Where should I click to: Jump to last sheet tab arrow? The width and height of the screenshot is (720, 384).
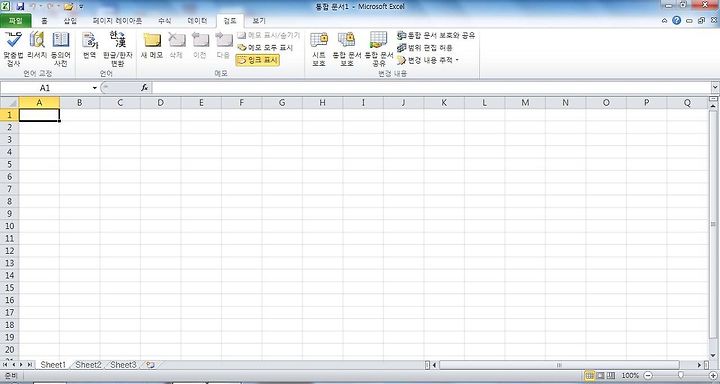click(30, 365)
